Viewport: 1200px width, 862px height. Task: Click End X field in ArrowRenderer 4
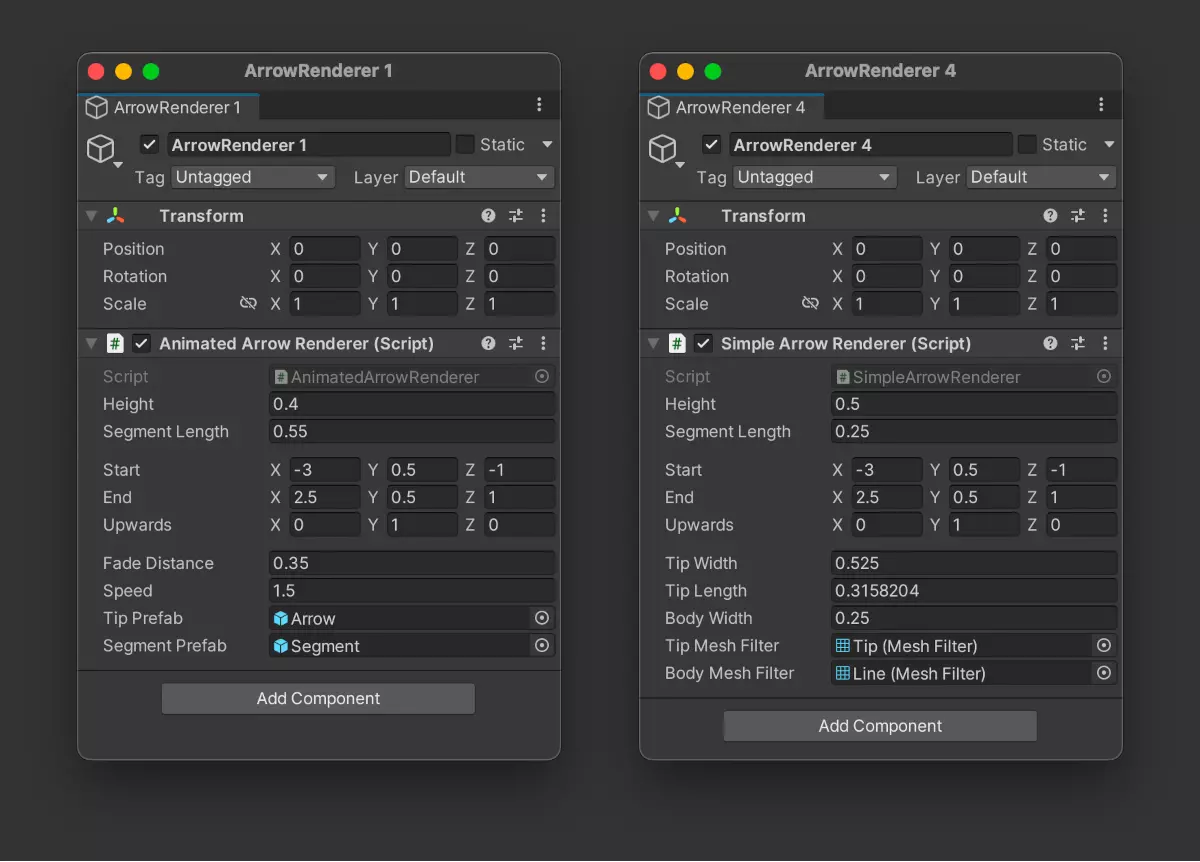pyautogui.click(x=887, y=497)
